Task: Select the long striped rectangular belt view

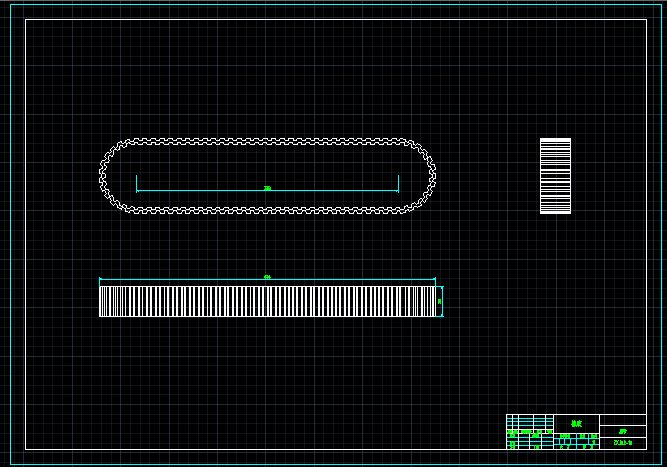Action: click(268, 302)
